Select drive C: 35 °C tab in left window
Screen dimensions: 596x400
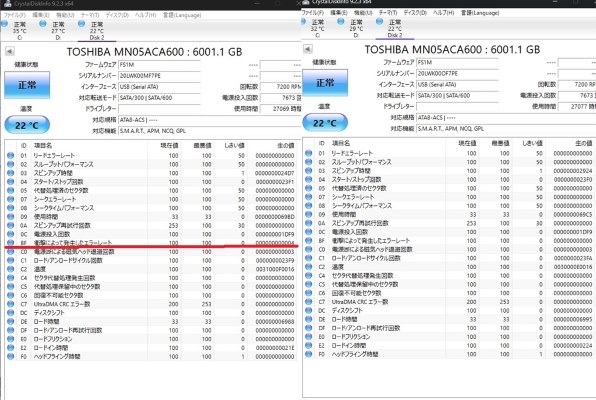point(15,30)
